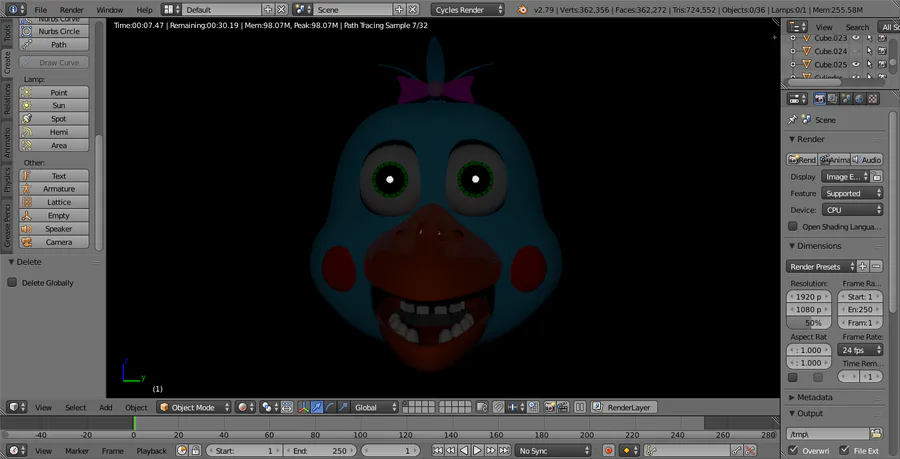900x459 pixels.
Task: Delete the current Scene with X icon
Action: point(414,9)
